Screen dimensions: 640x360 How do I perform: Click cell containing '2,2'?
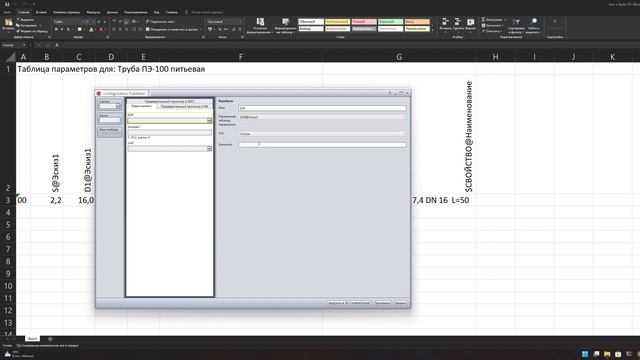56,200
